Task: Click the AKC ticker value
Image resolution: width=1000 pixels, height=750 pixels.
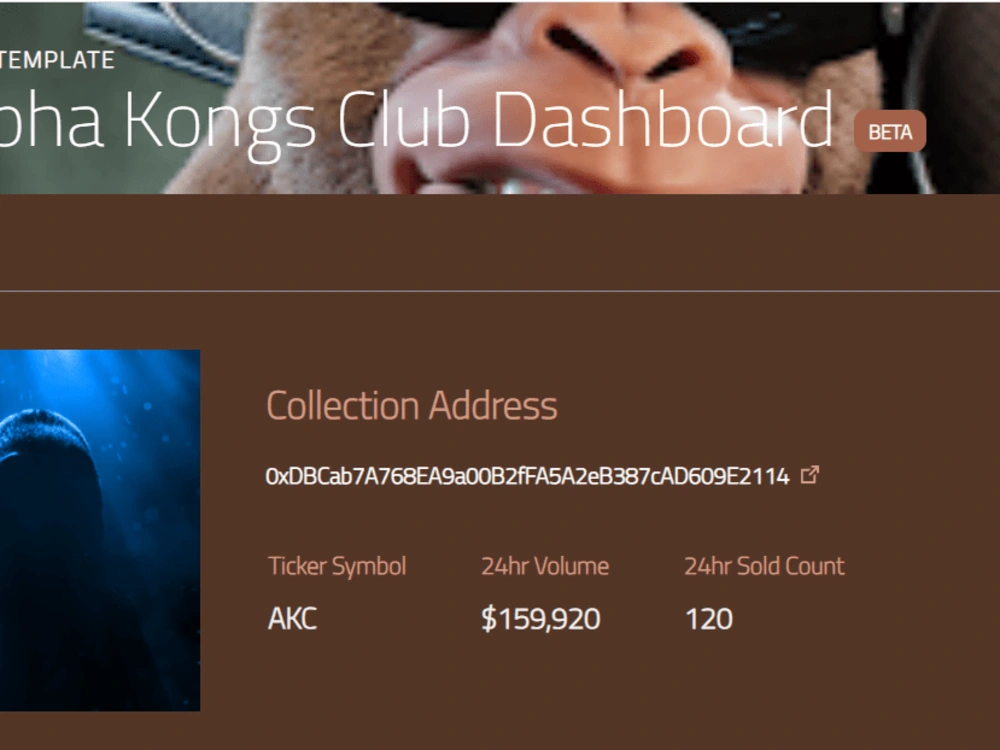Action: point(292,618)
